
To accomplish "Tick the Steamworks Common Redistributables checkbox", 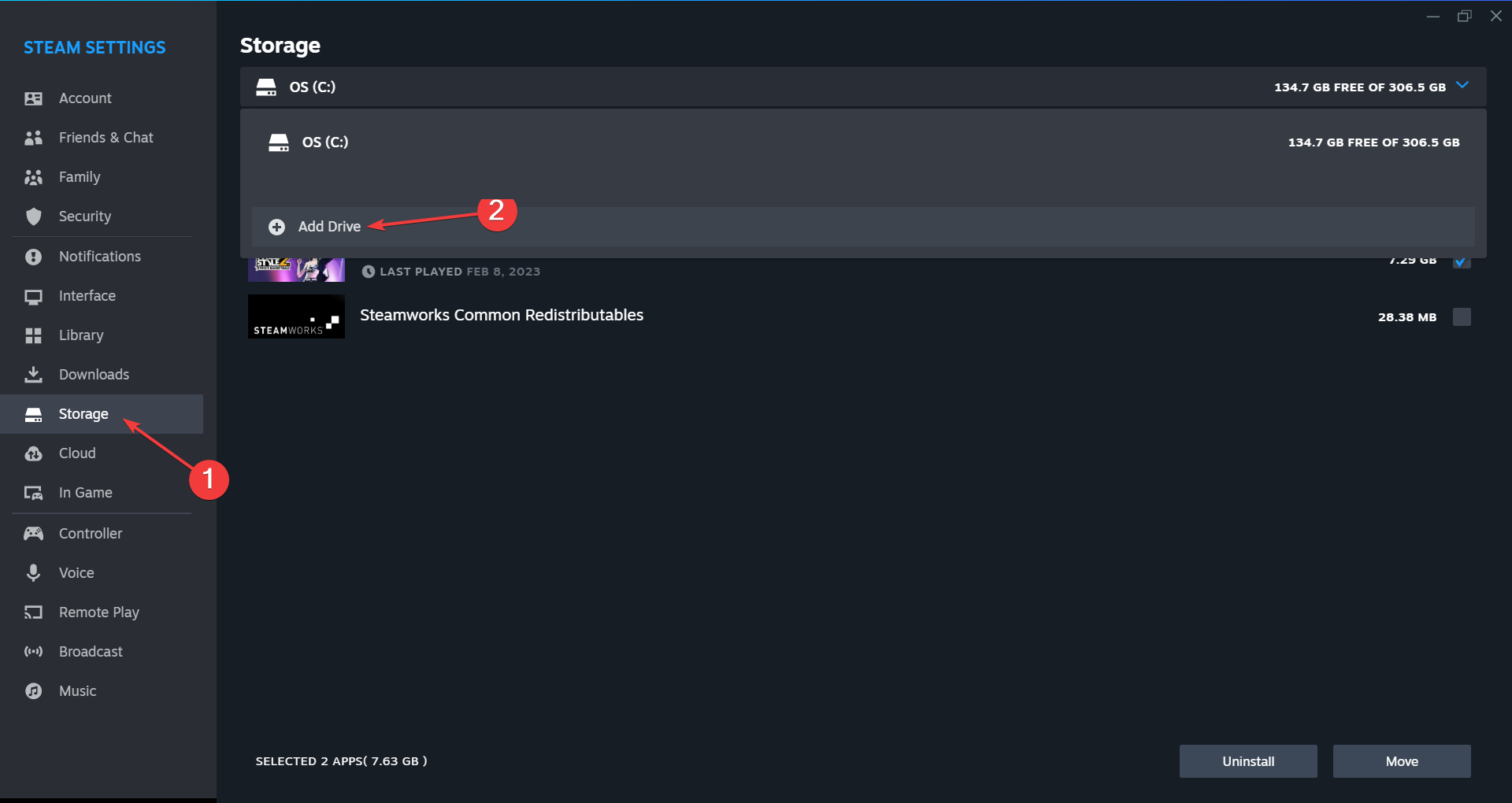I will point(1462,317).
